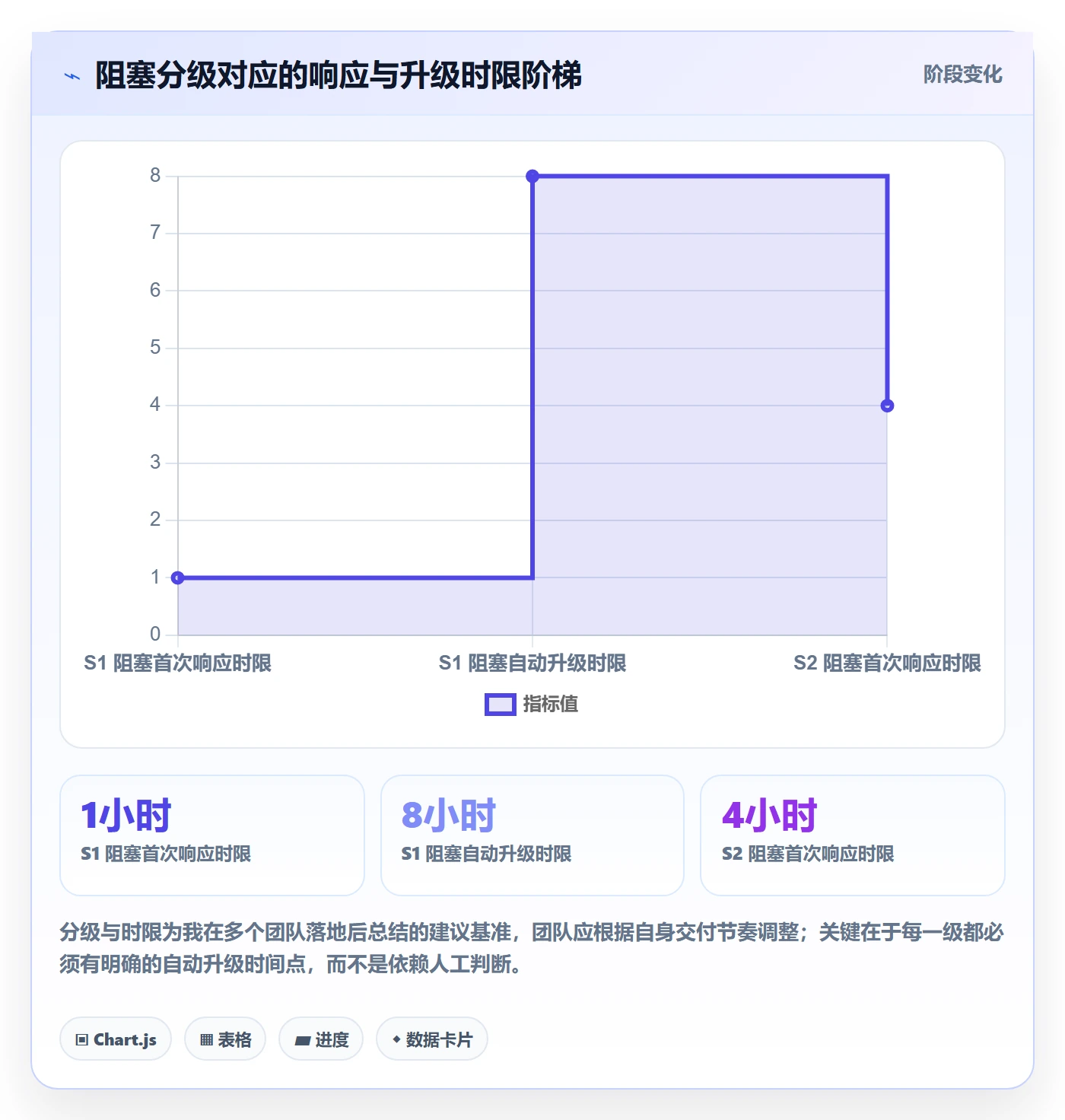Click the grid icon in the 表格 chip
The height and width of the screenshot is (1120, 1065).
[x=206, y=1040]
